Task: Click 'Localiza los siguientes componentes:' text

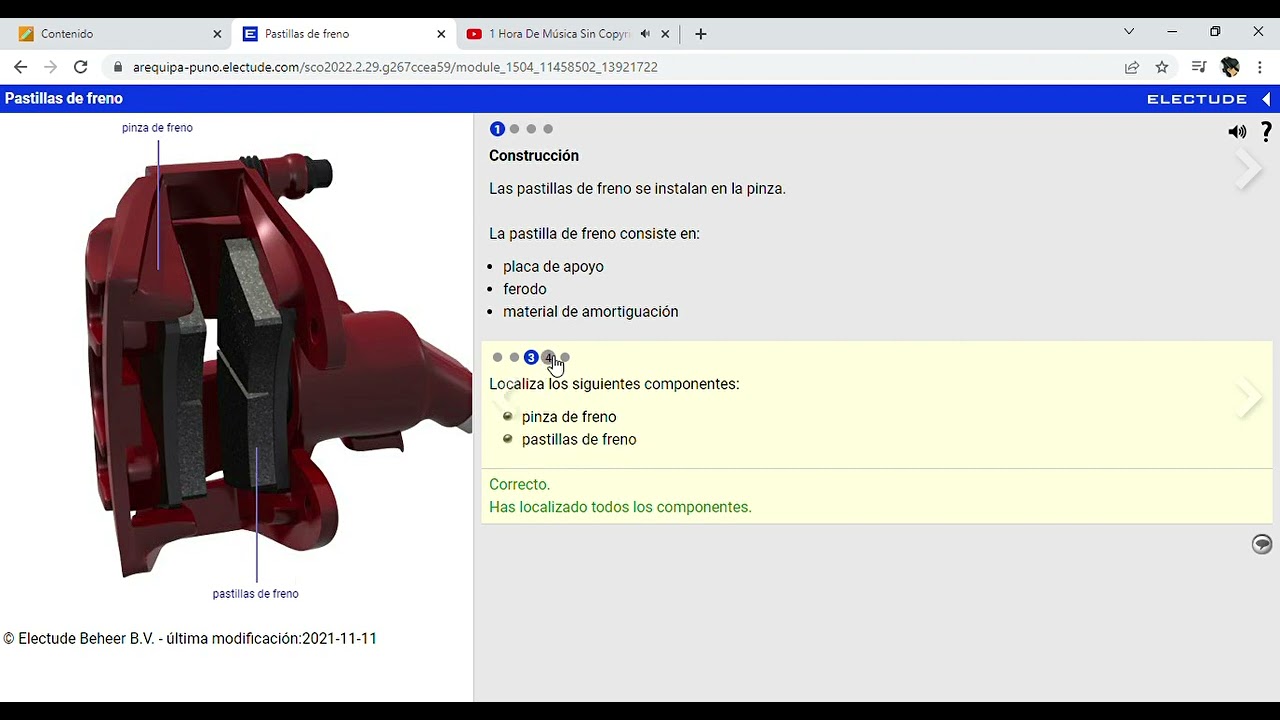Action: pos(614,384)
